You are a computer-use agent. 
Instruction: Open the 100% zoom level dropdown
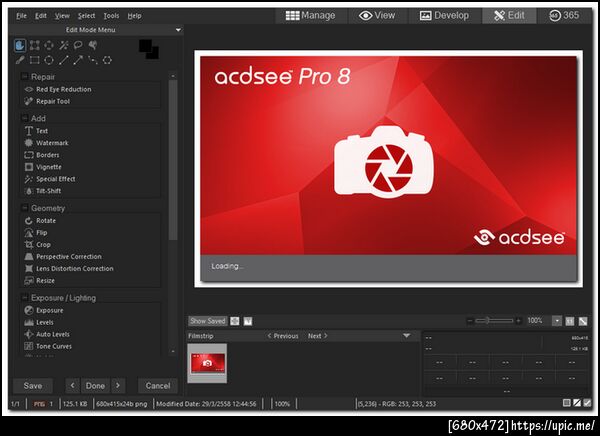tap(557, 321)
